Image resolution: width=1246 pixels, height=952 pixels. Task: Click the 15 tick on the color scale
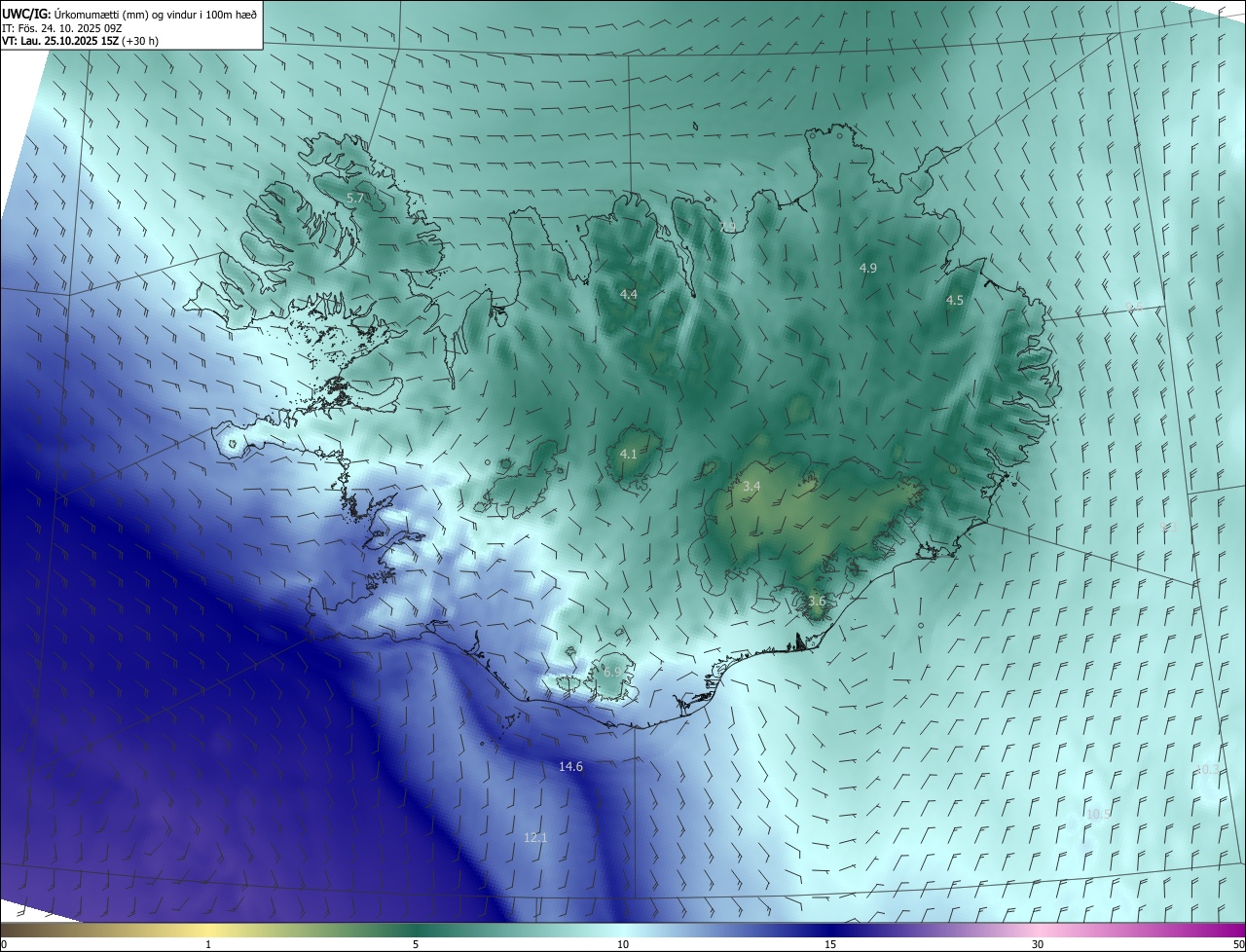click(x=830, y=945)
